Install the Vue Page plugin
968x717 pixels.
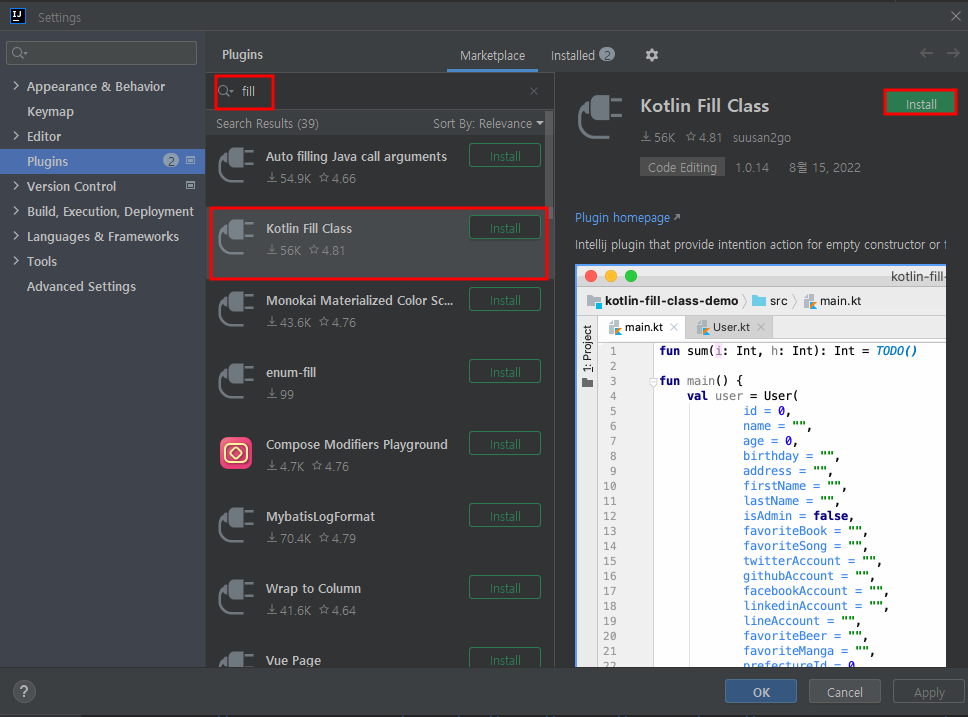coord(505,658)
